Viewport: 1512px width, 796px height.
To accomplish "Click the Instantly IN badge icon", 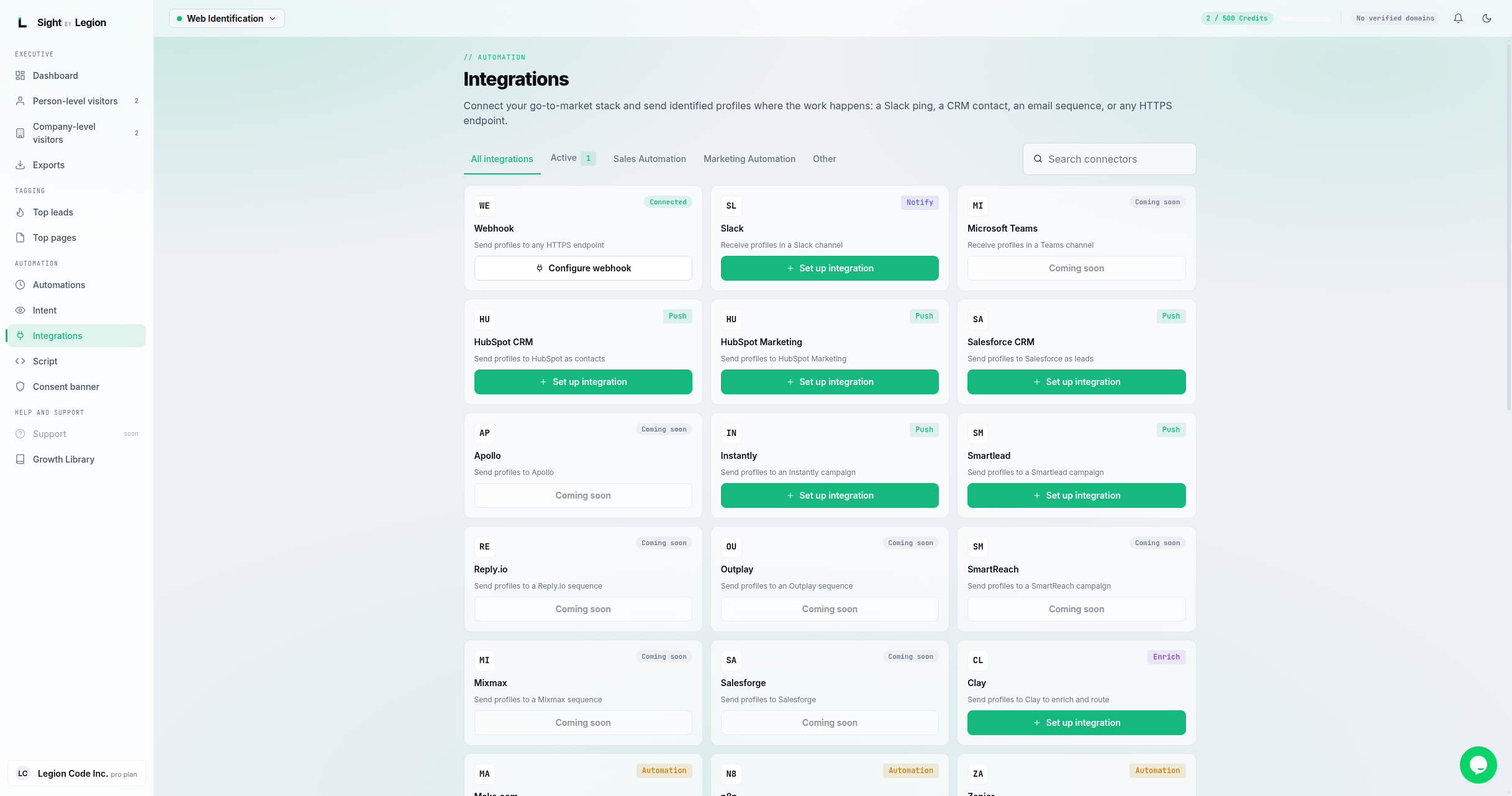I will click(731, 433).
